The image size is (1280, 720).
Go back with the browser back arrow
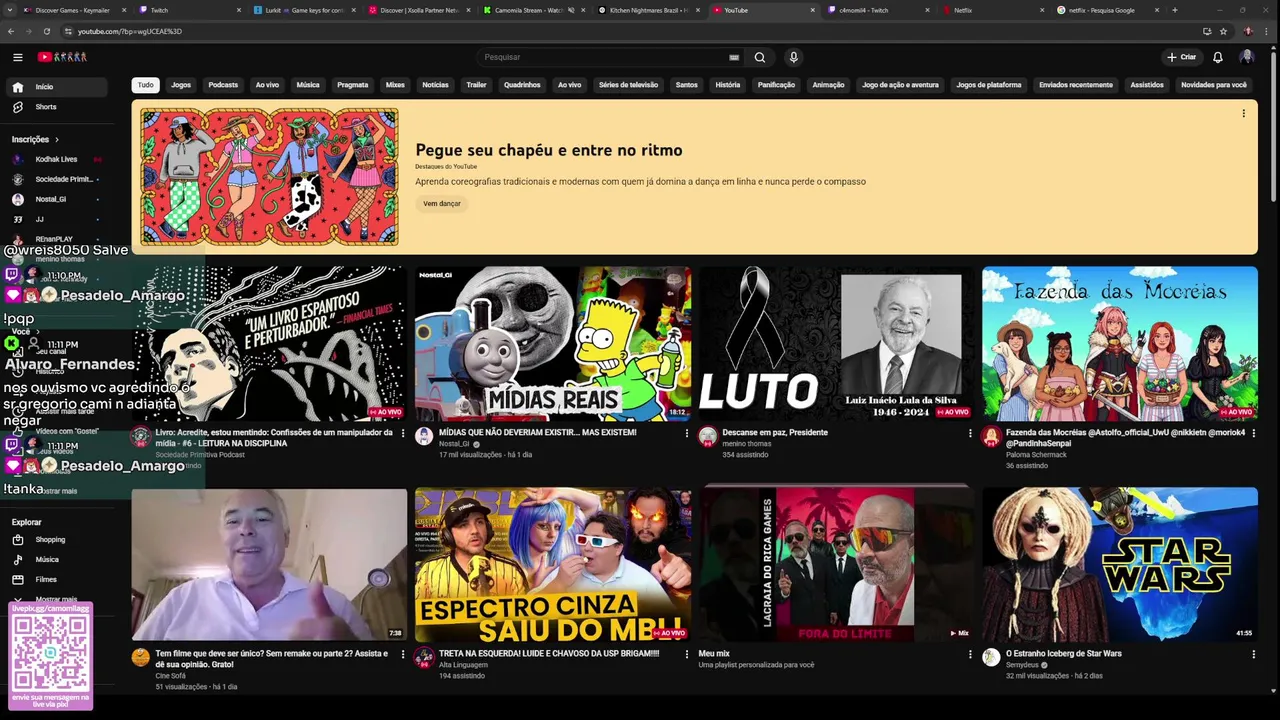(12, 31)
